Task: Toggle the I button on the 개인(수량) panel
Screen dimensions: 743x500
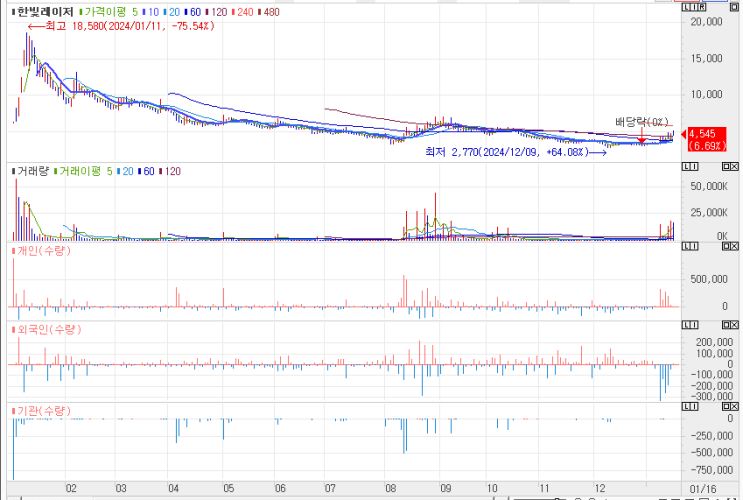Action: tap(694, 246)
